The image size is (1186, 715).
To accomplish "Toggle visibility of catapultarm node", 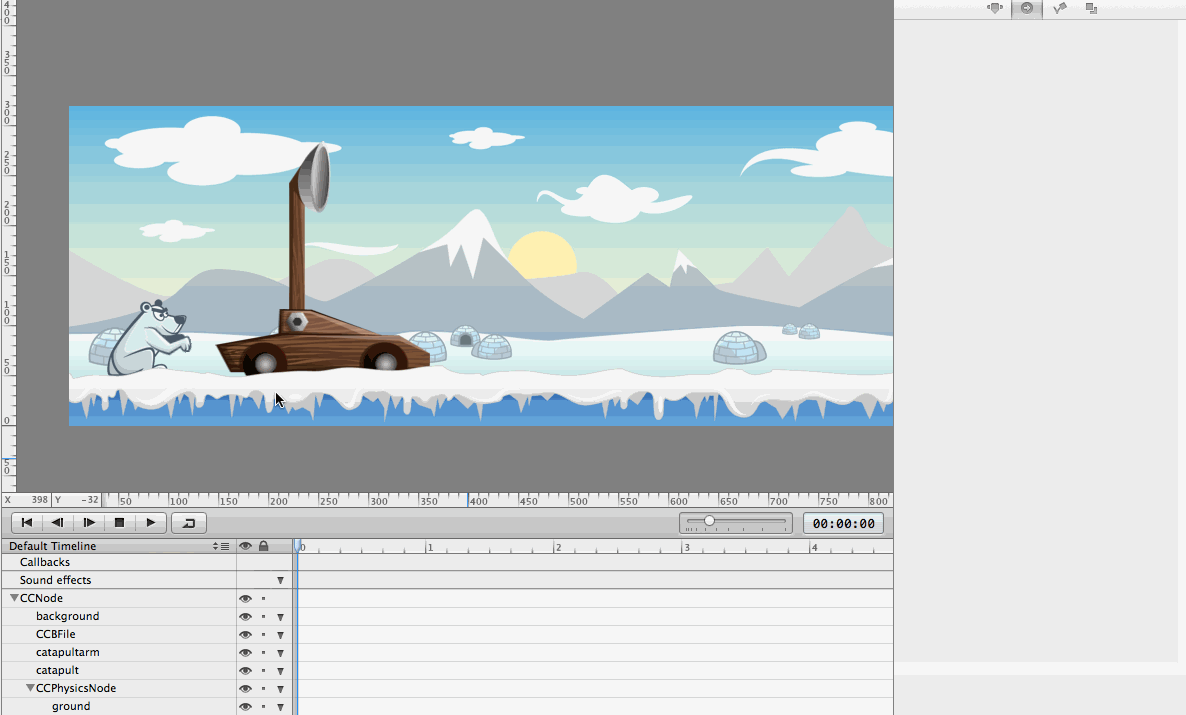I will pos(245,653).
